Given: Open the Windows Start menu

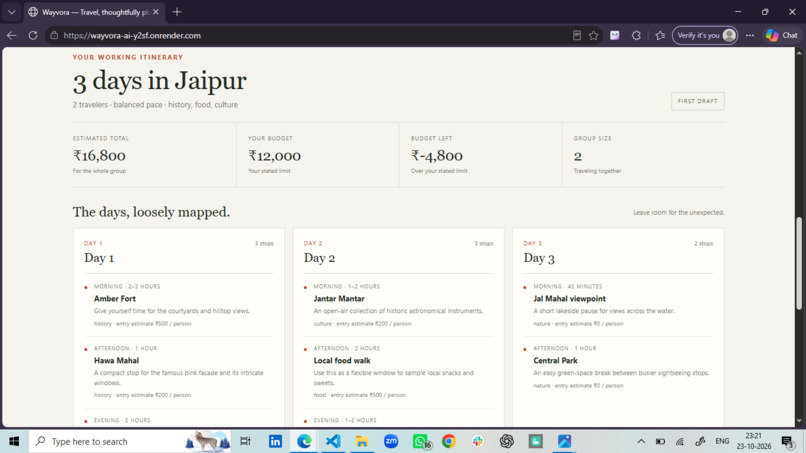Looking at the screenshot, I should (14, 441).
